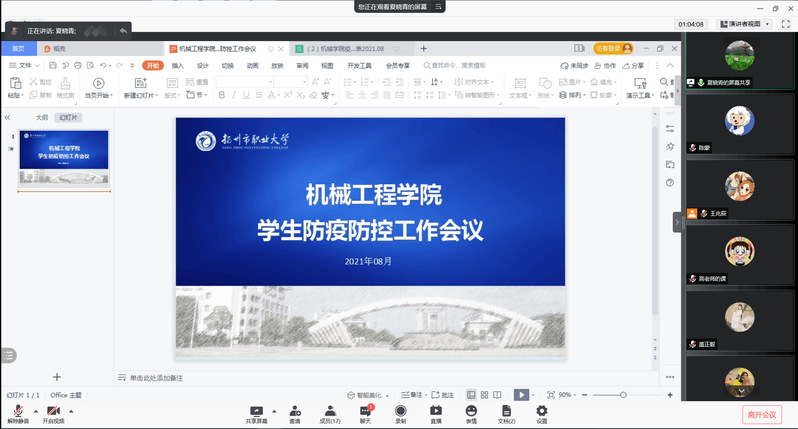Open the meeting Members (17) list
This screenshot has height=429, width=798.
tap(329, 410)
